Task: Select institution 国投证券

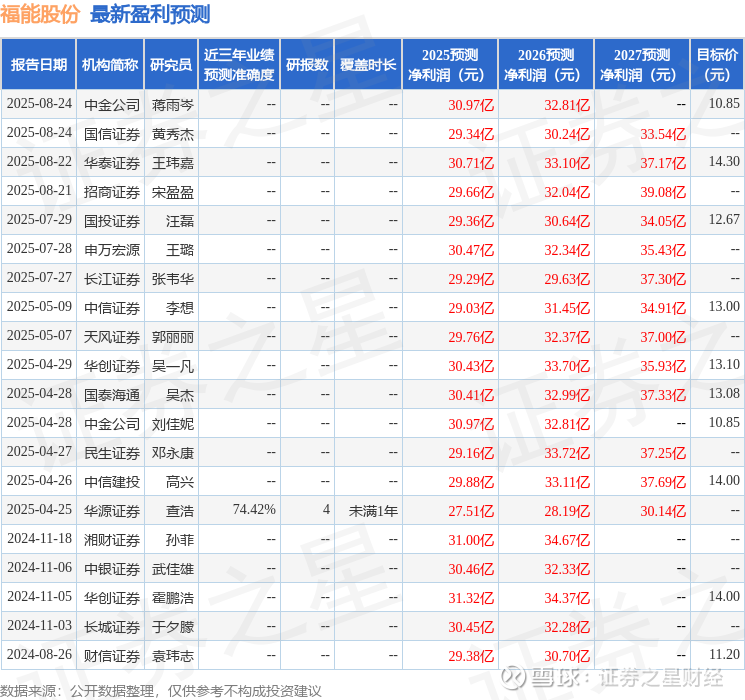Action: pyautogui.click(x=112, y=221)
